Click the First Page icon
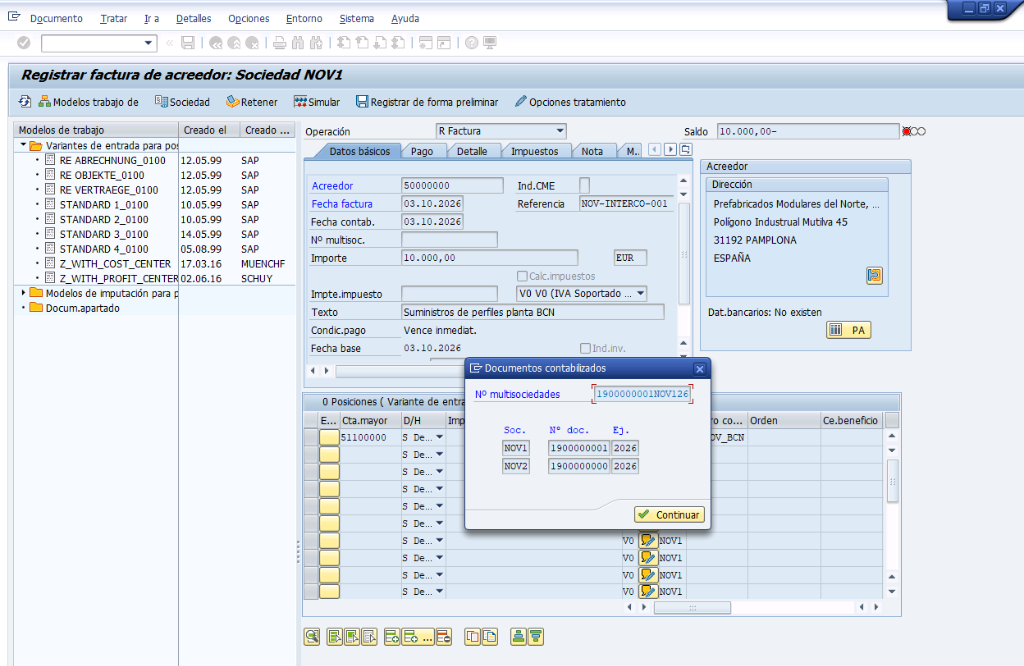 [344, 43]
